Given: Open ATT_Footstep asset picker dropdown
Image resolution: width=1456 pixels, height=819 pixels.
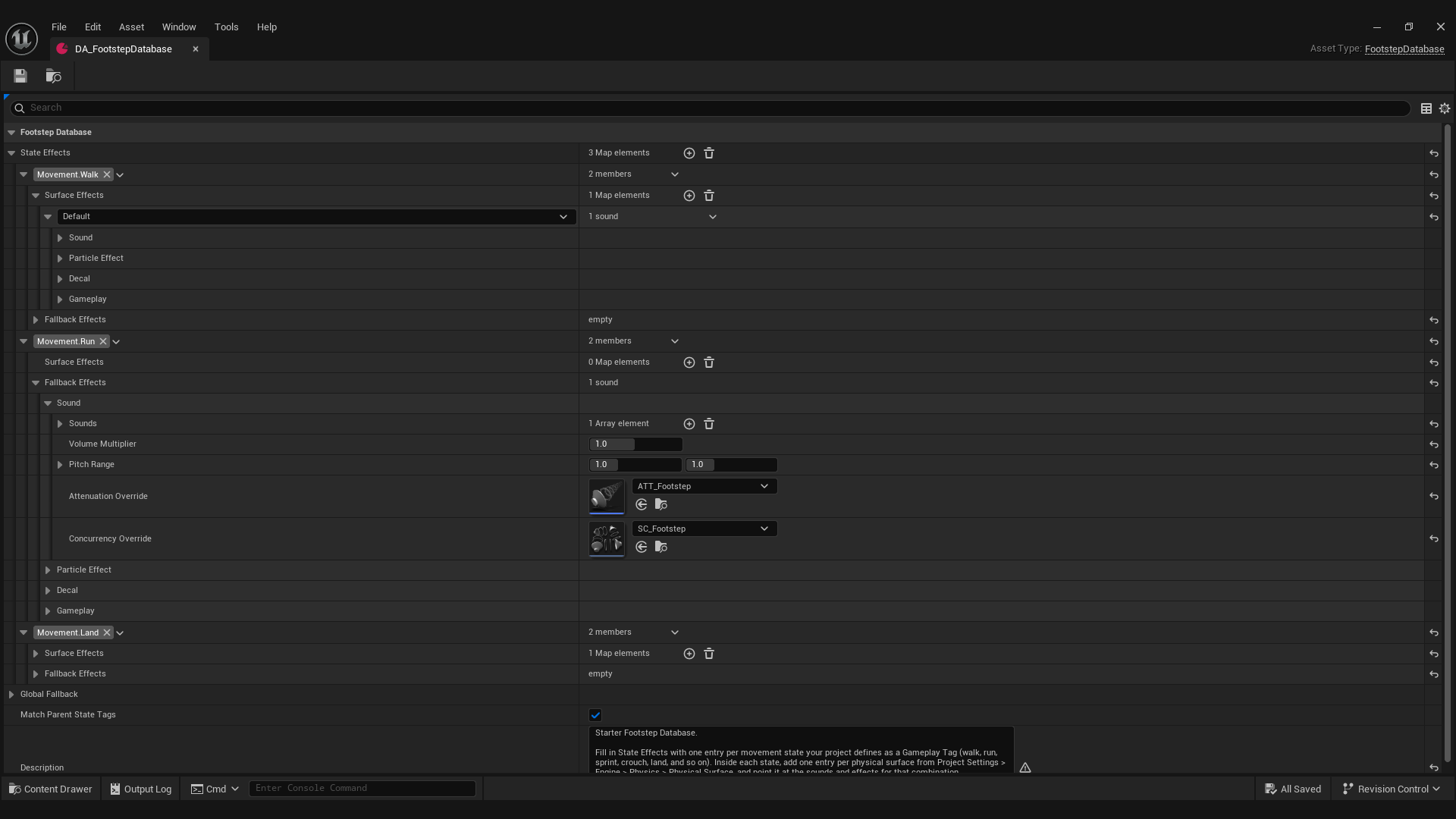Looking at the screenshot, I should (704, 486).
